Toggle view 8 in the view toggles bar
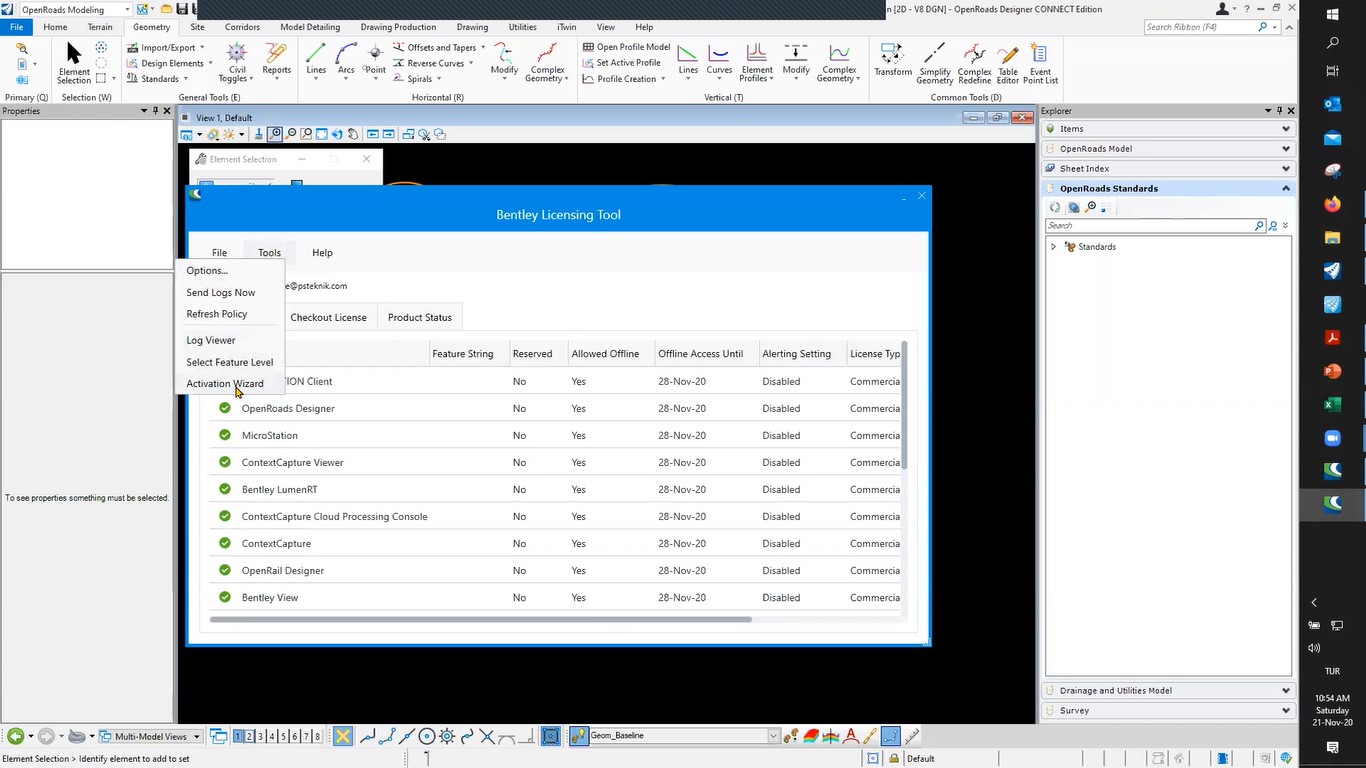Image resolution: width=1366 pixels, height=768 pixels. click(x=318, y=736)
